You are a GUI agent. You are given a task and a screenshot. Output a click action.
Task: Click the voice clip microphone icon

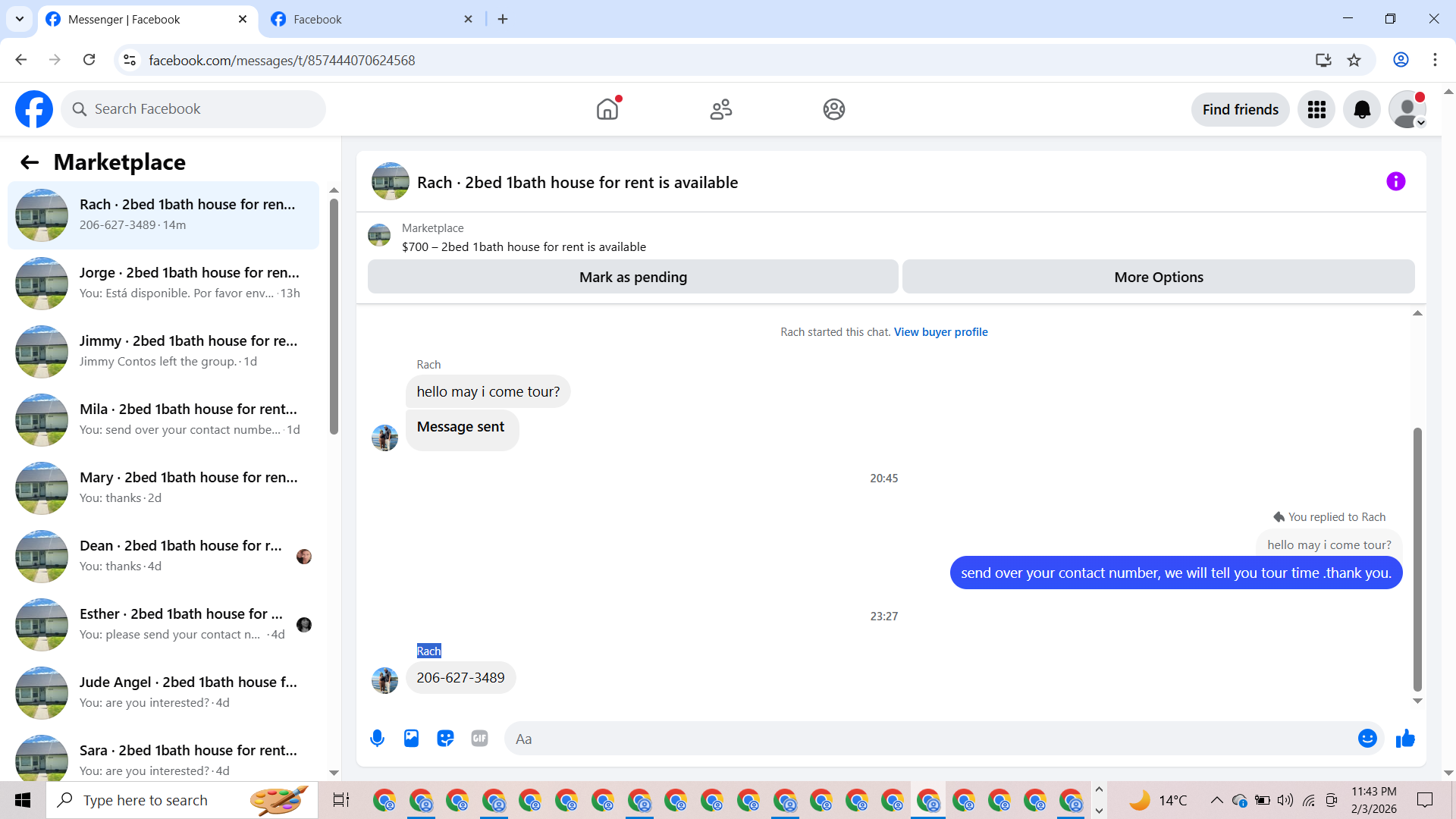click(377, 739)
